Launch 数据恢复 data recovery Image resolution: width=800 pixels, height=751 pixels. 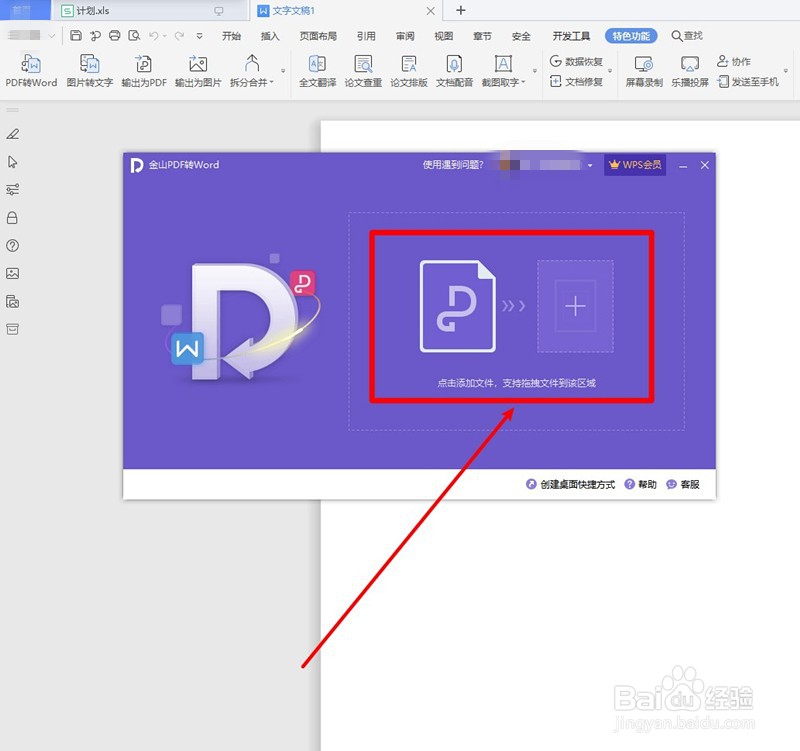click(x=577, y=62)
